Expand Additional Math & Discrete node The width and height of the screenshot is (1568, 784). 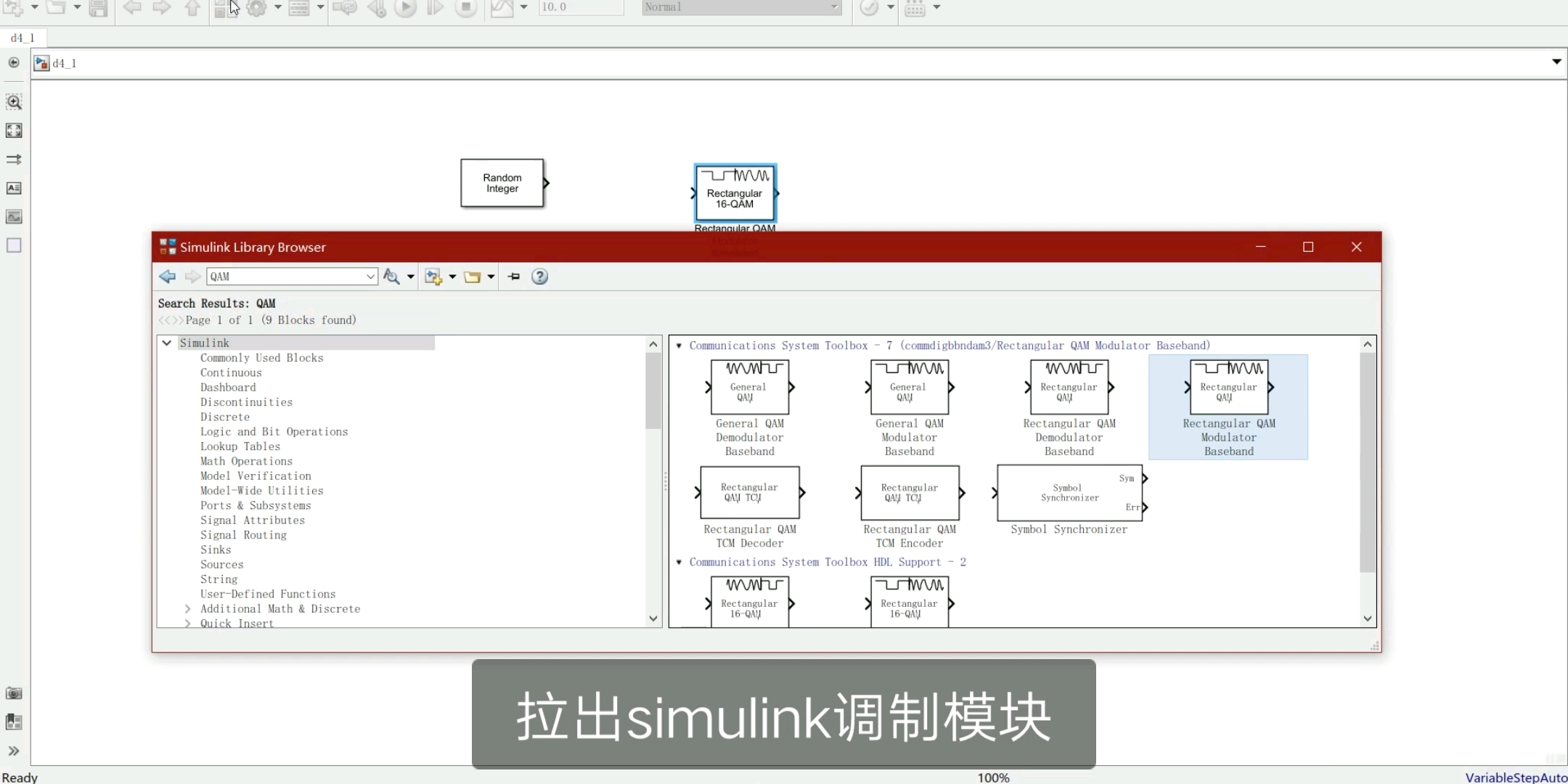coord(188,609)
